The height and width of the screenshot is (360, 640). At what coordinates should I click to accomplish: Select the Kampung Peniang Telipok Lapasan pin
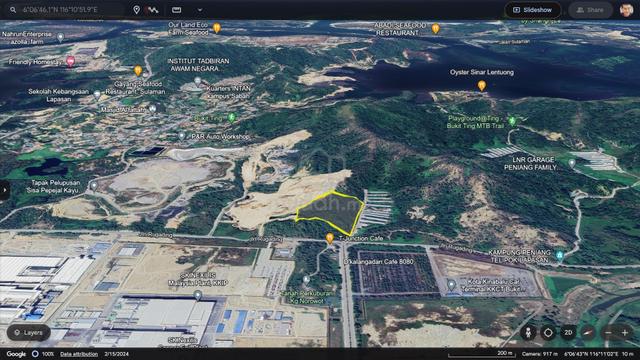560,256
